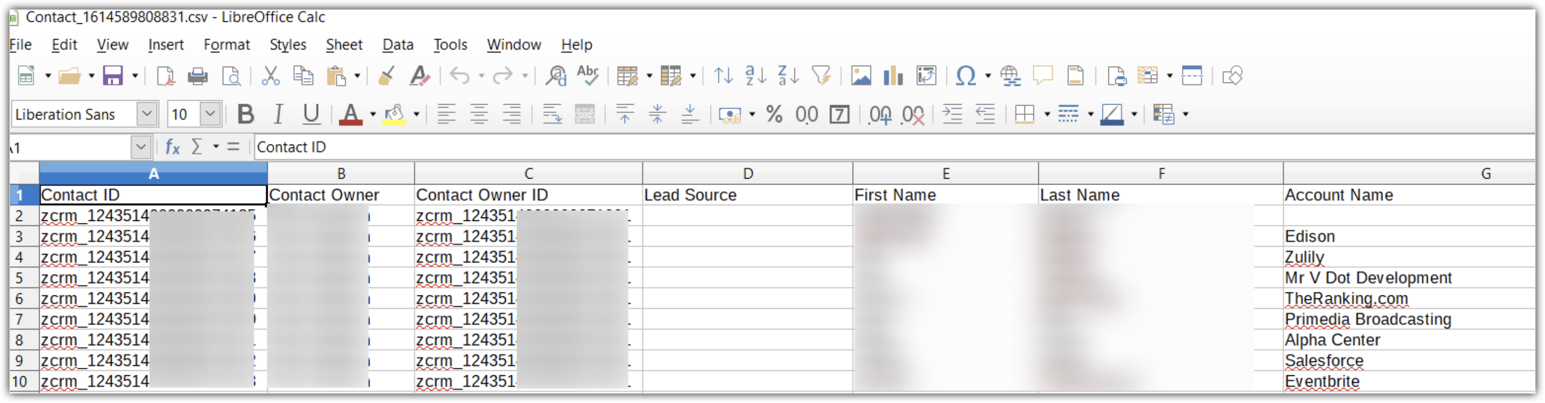Open the Data menu
The height and width of the screenshot is (403, 1545).
(x=397, y=45)
